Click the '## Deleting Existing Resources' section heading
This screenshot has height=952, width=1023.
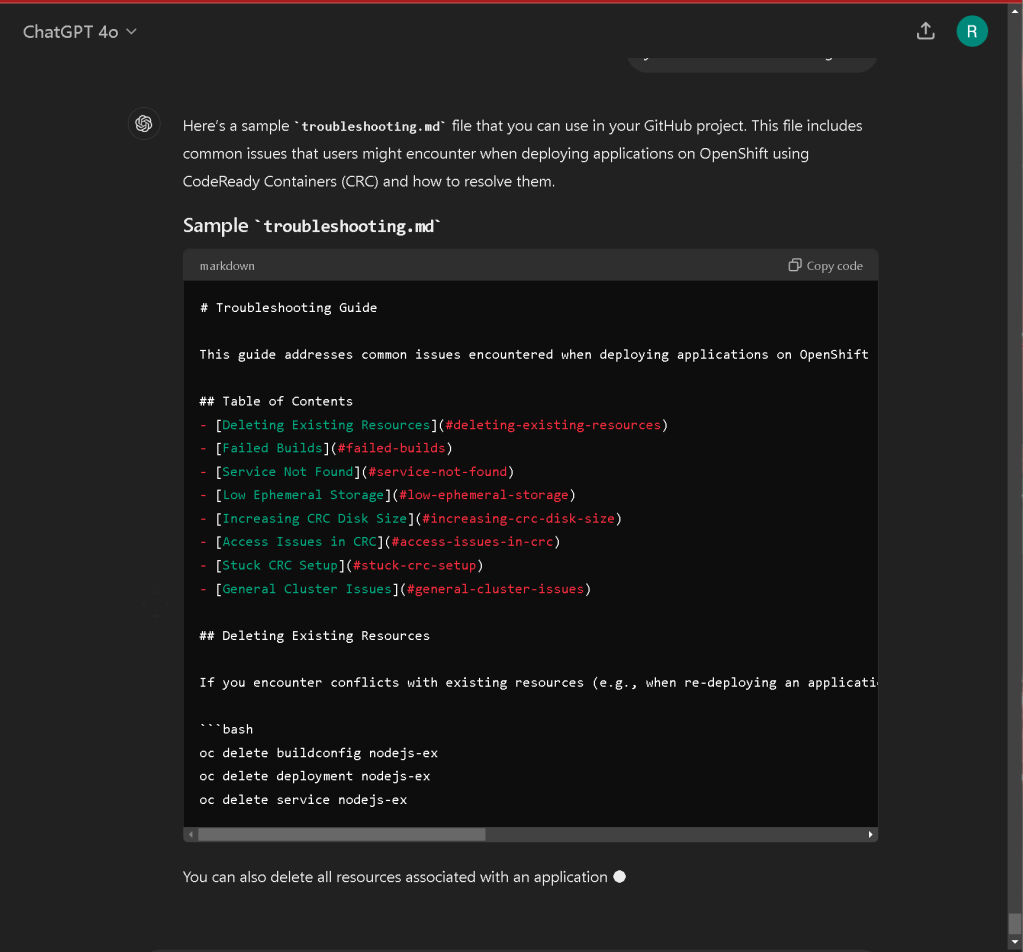314,636
